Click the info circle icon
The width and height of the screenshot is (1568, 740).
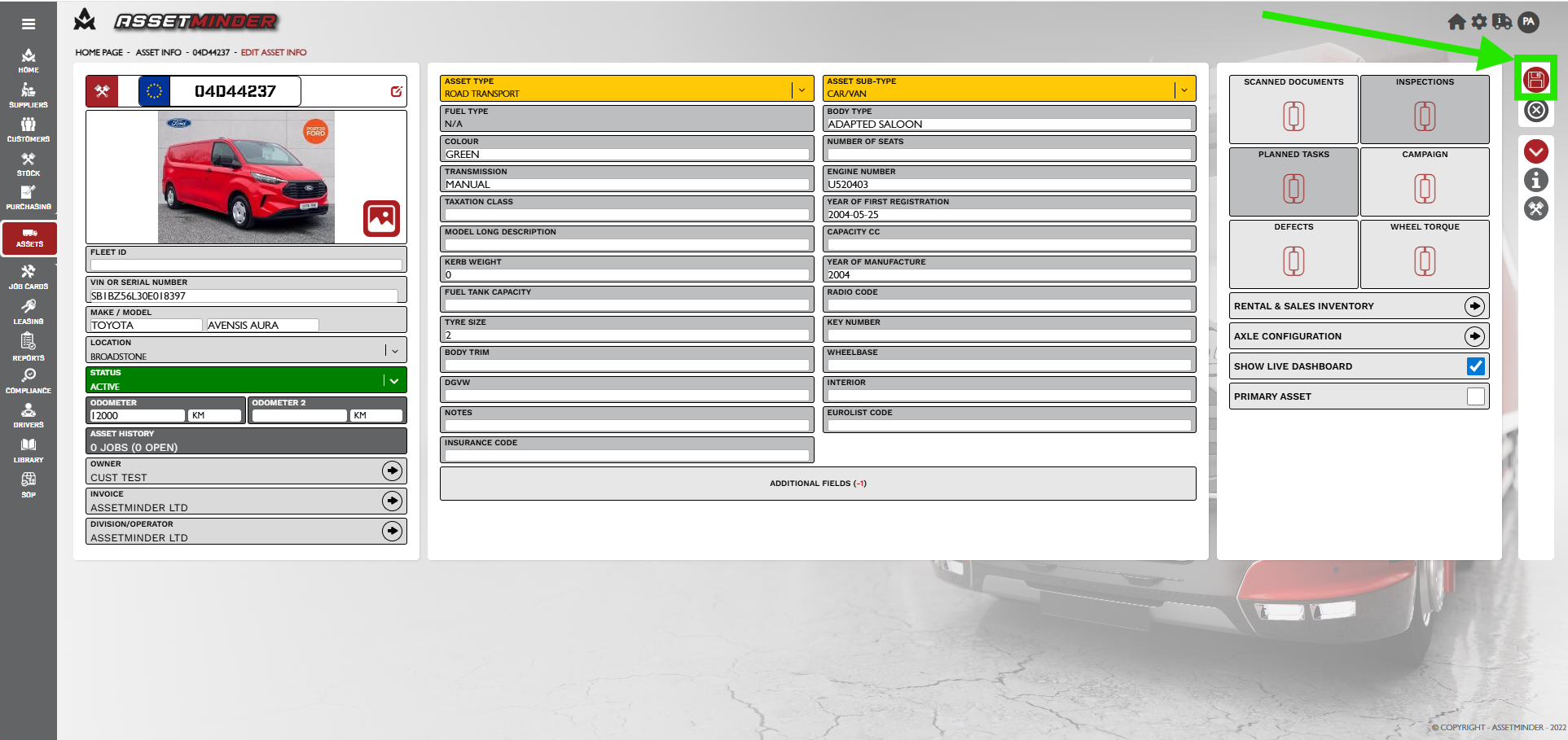click(1535, 180)
